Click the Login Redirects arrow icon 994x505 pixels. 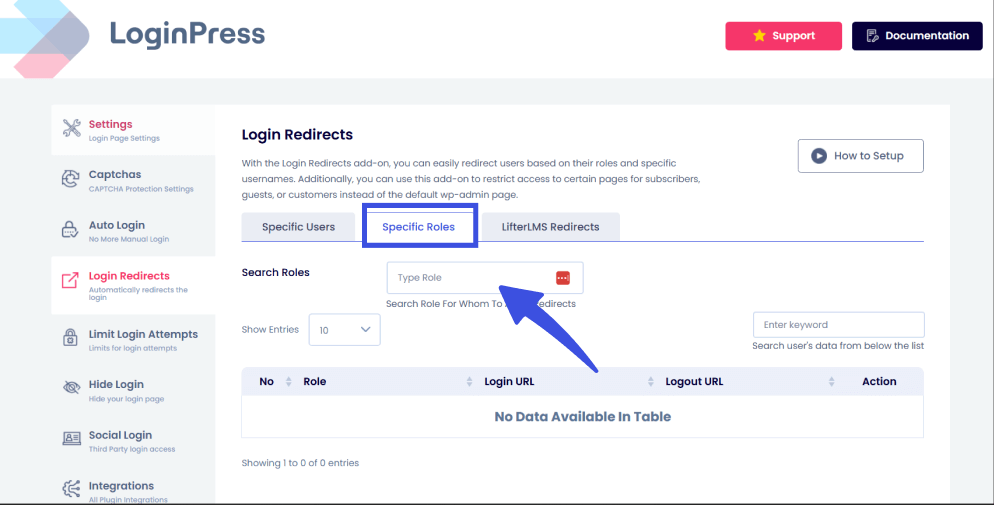point(71,281)
